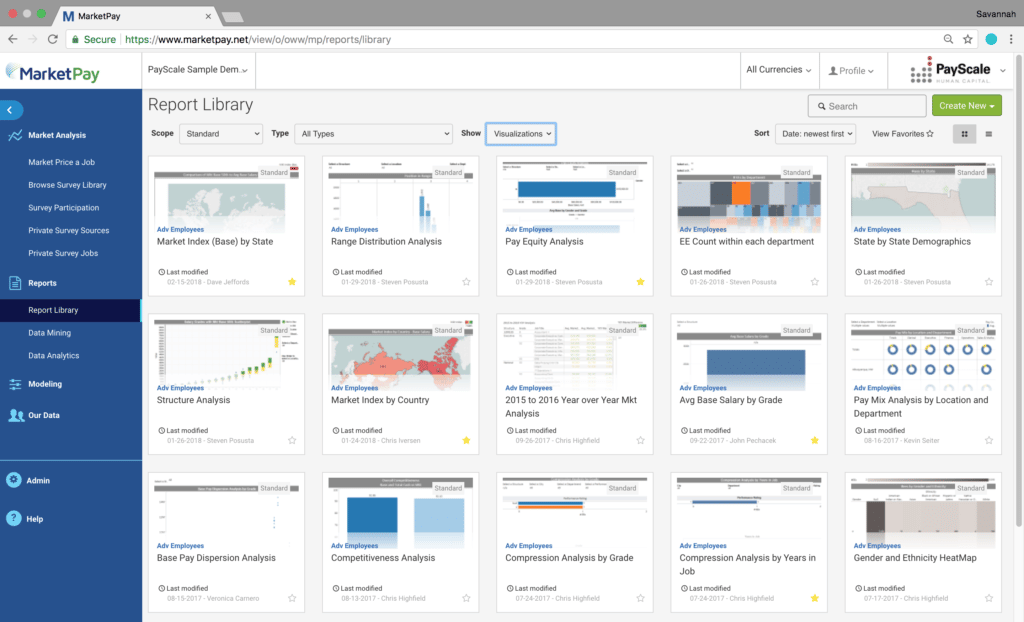This screenshot has width=1024, height=622.
Task: Collapse the sidebar with the back-arrow button
Action: point(10,110)
